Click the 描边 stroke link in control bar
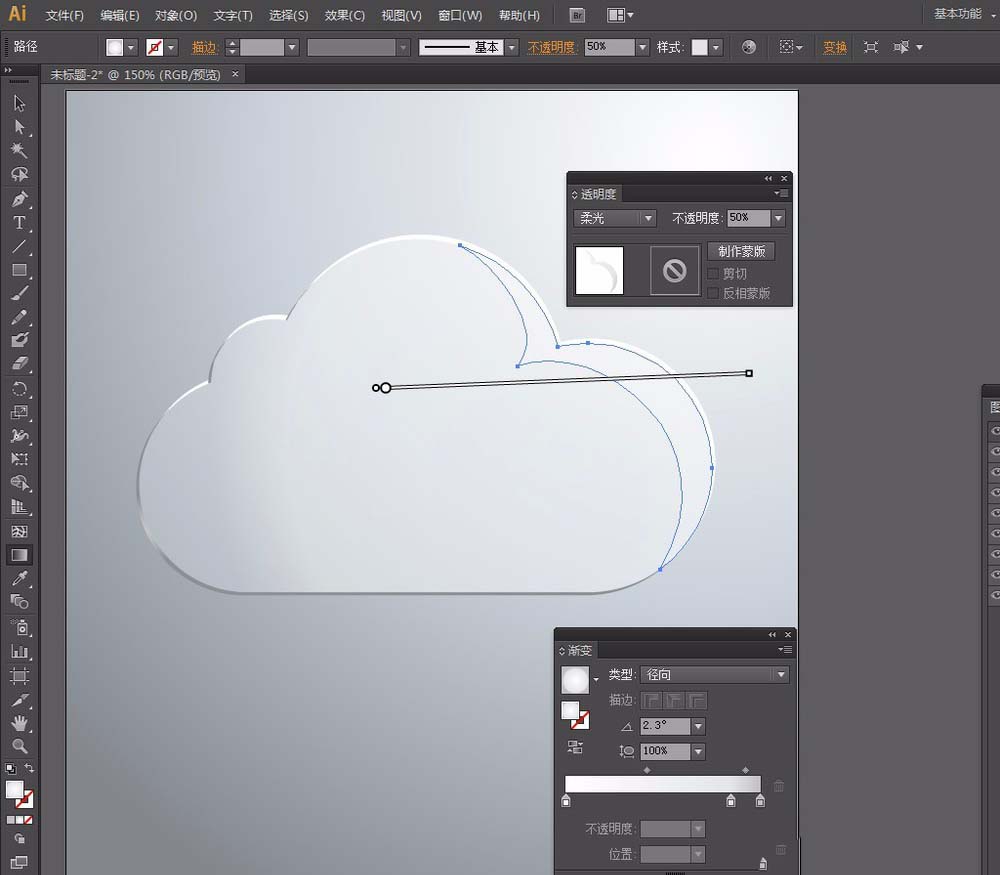The height and width of the screenshot is (875, 1000). [204, 47]
